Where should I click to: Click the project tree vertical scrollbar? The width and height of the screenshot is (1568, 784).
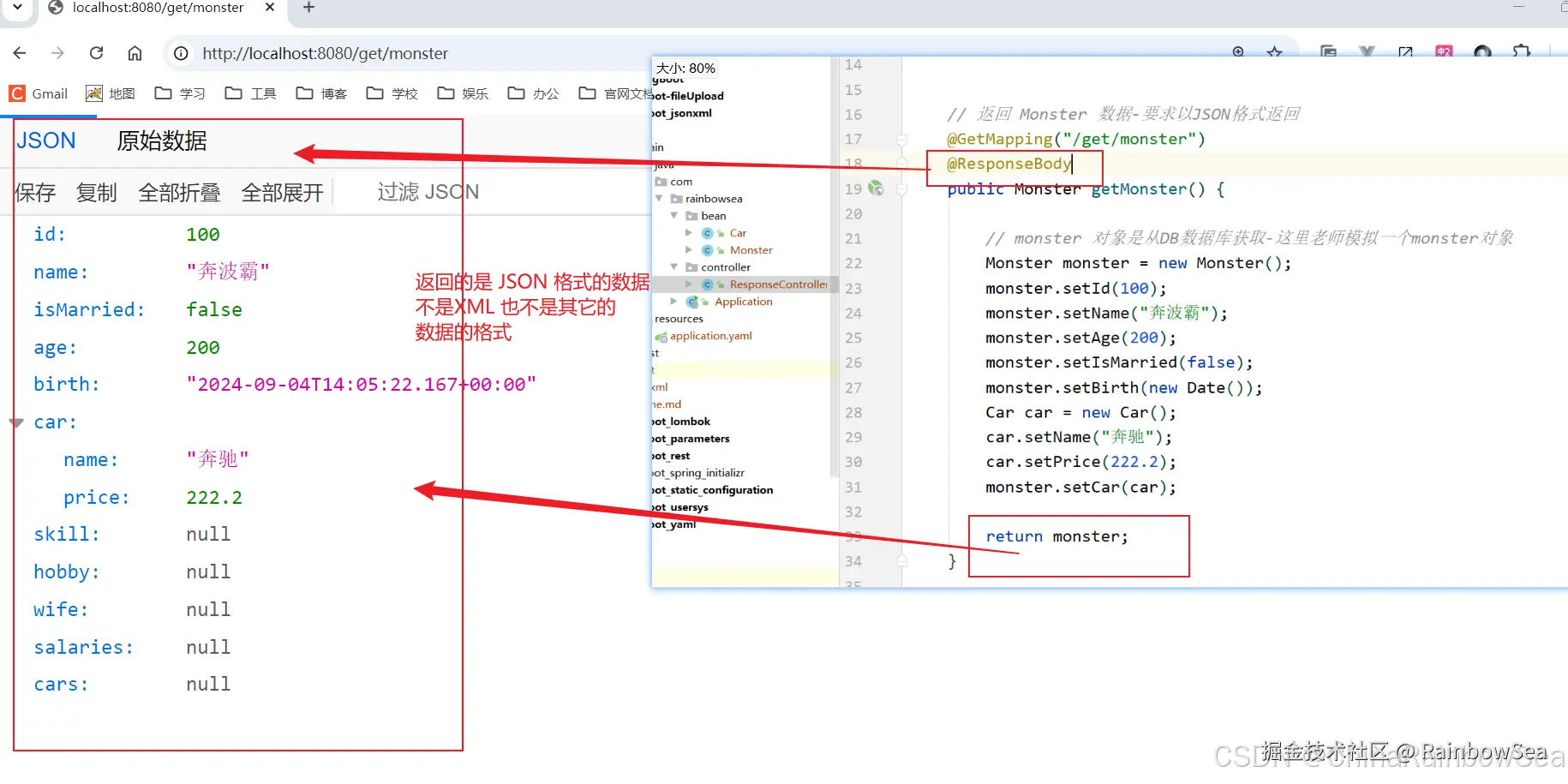click(x=834, y=266)
